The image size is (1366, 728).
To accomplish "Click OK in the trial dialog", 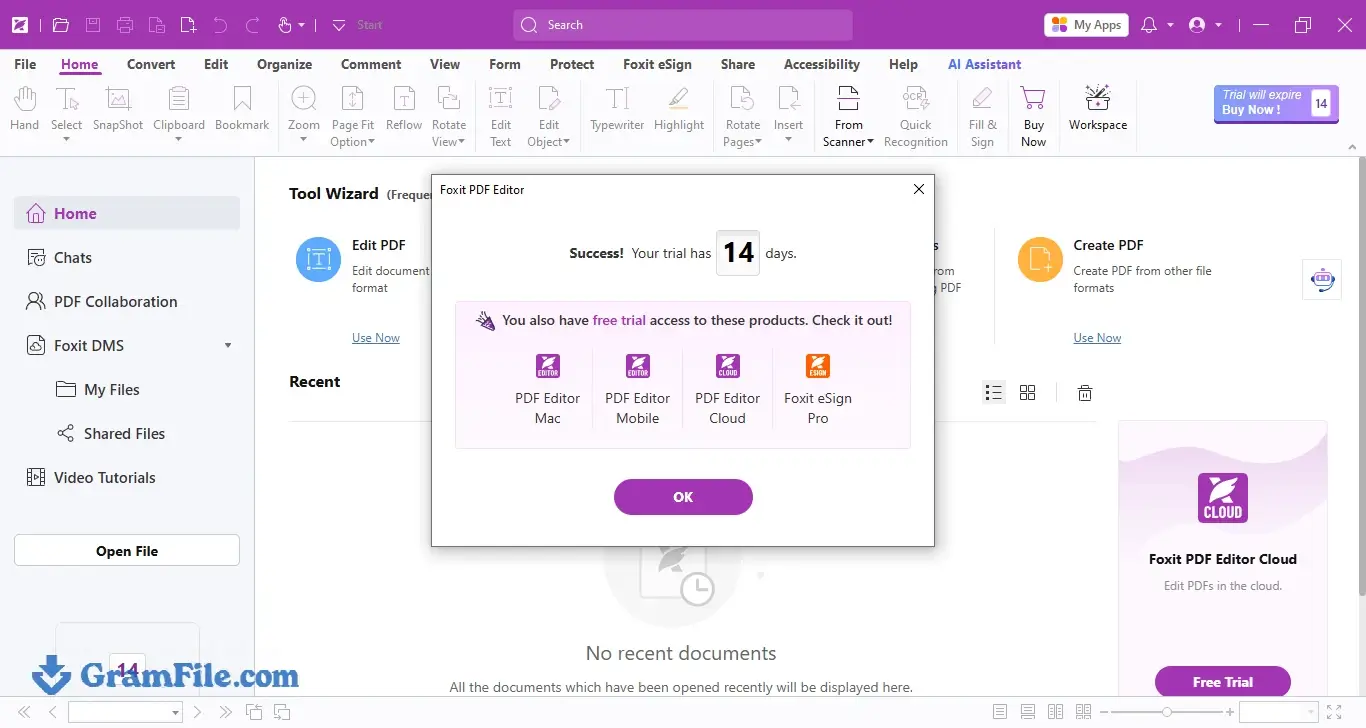I will pos(683,497).
